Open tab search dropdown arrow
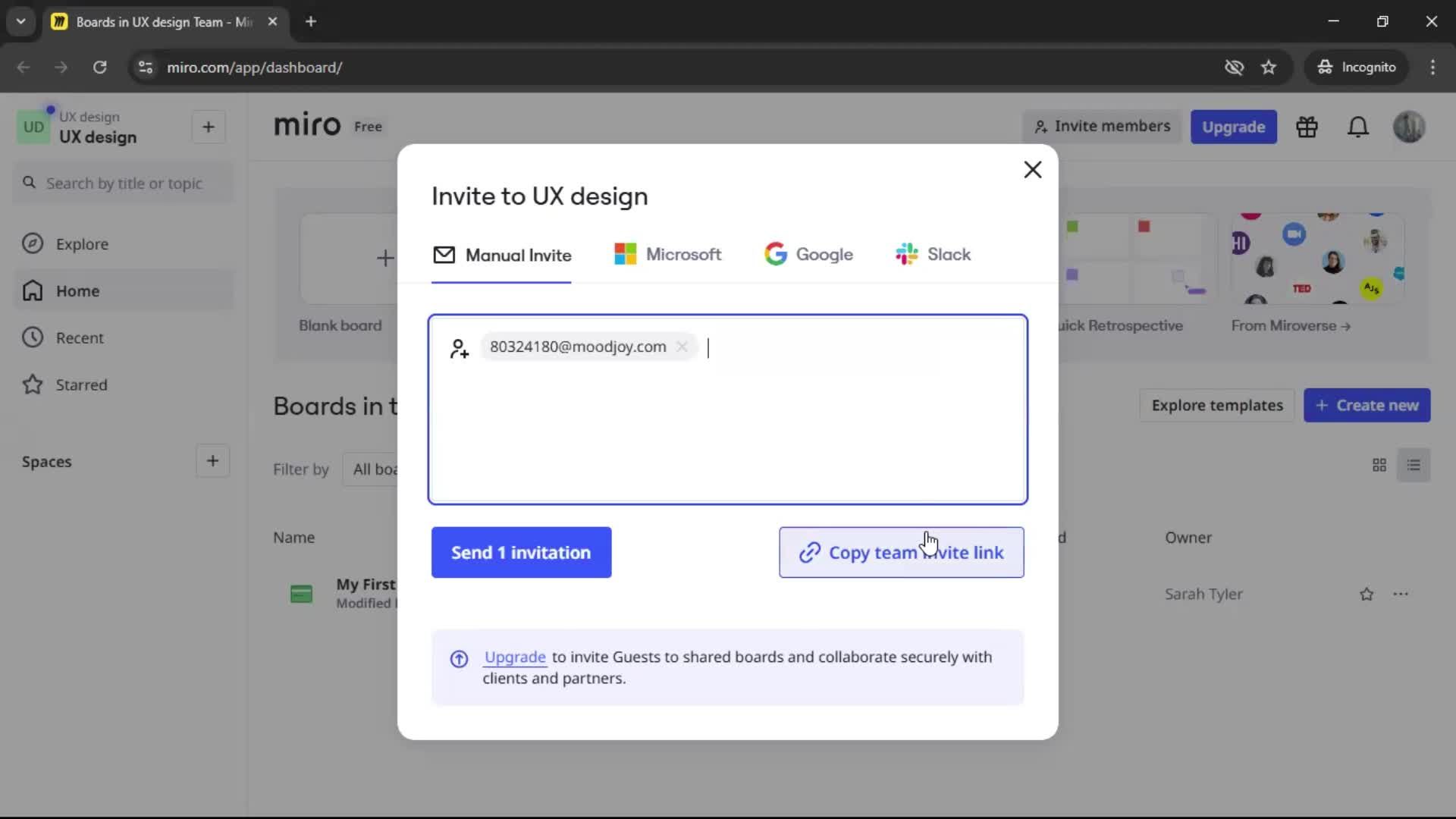 click(20, 22)
